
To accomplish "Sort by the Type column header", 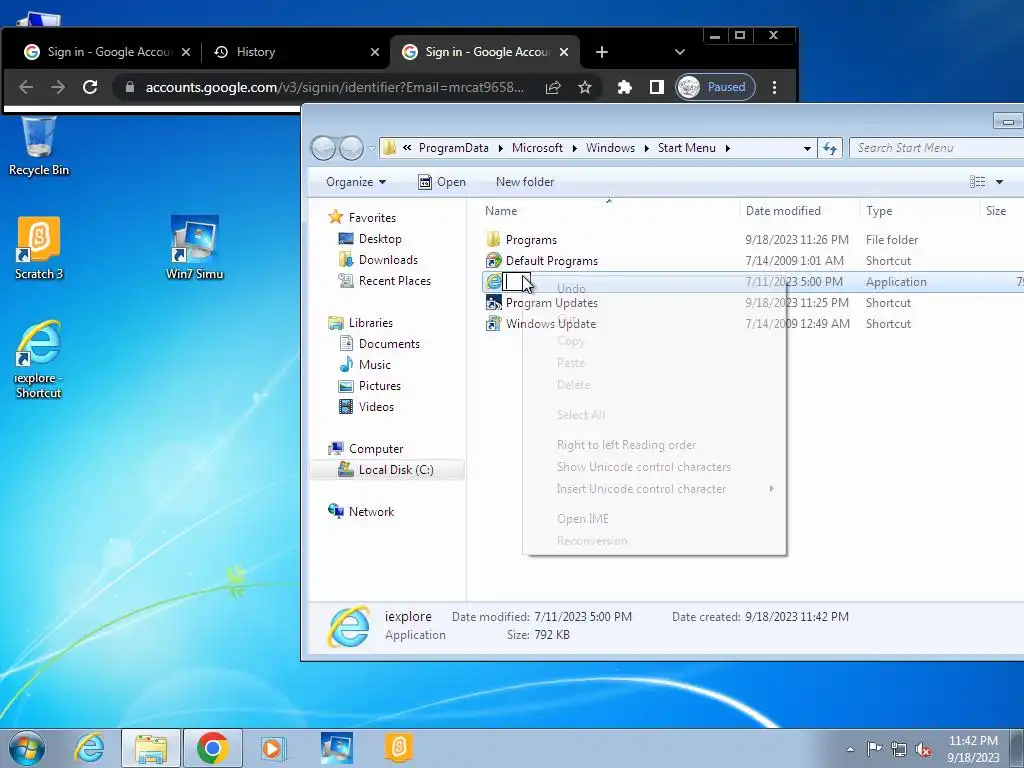I will [920, 211].
